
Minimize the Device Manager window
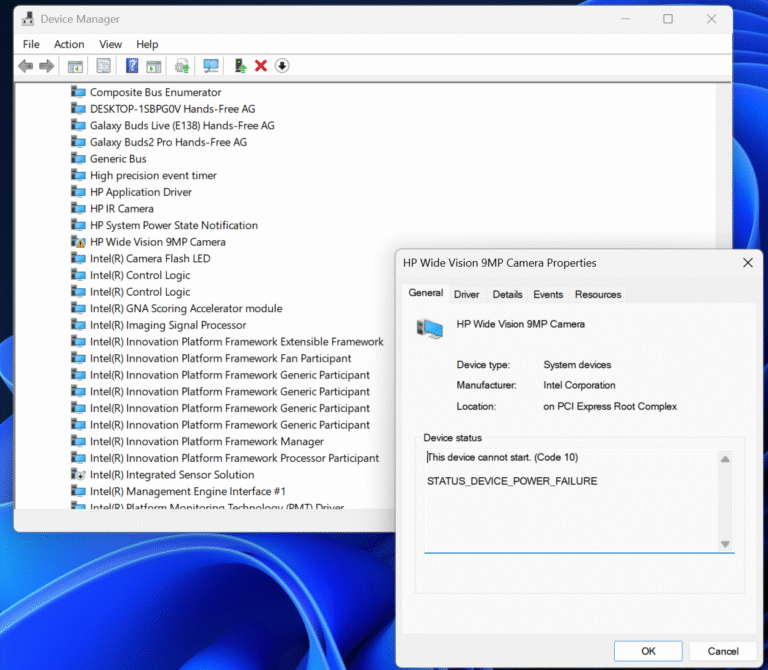625,19
